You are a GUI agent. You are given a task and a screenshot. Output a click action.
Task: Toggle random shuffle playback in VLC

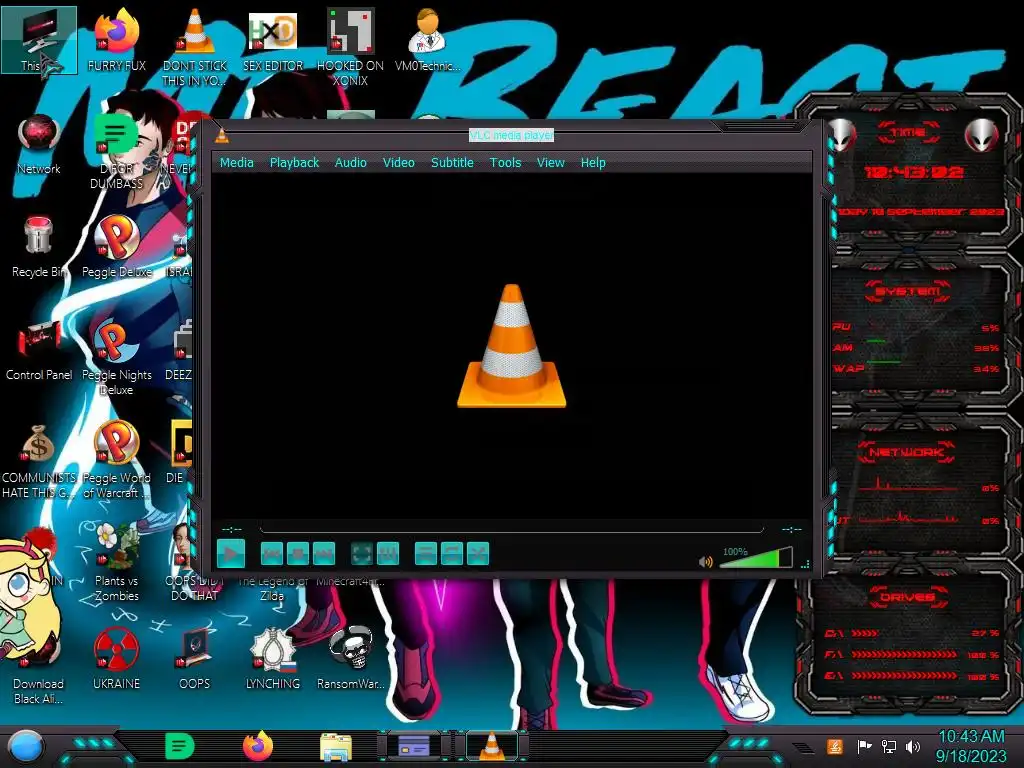(478, 554)
